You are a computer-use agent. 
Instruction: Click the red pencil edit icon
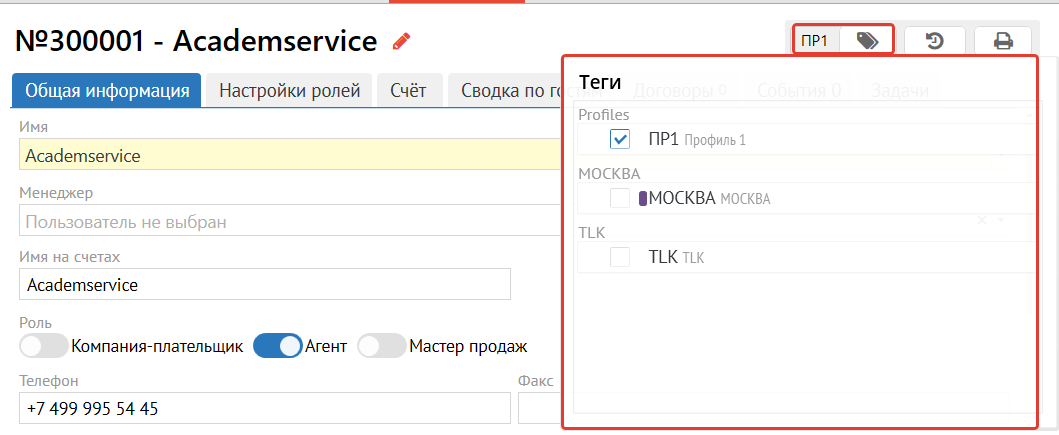pyautogui.click(x=402, y=41)
